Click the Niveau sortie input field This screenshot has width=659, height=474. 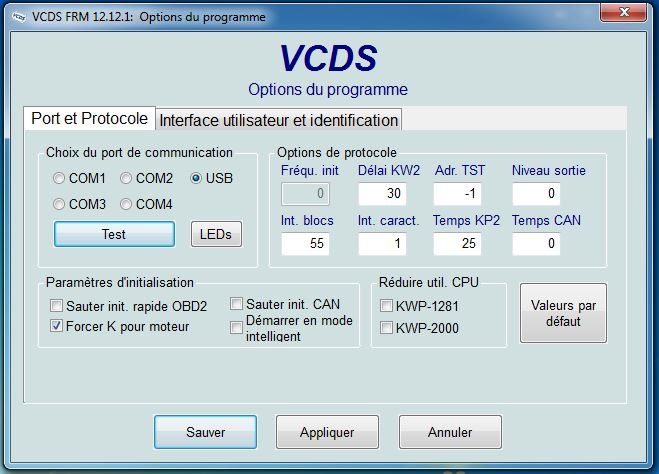point(536,194)
